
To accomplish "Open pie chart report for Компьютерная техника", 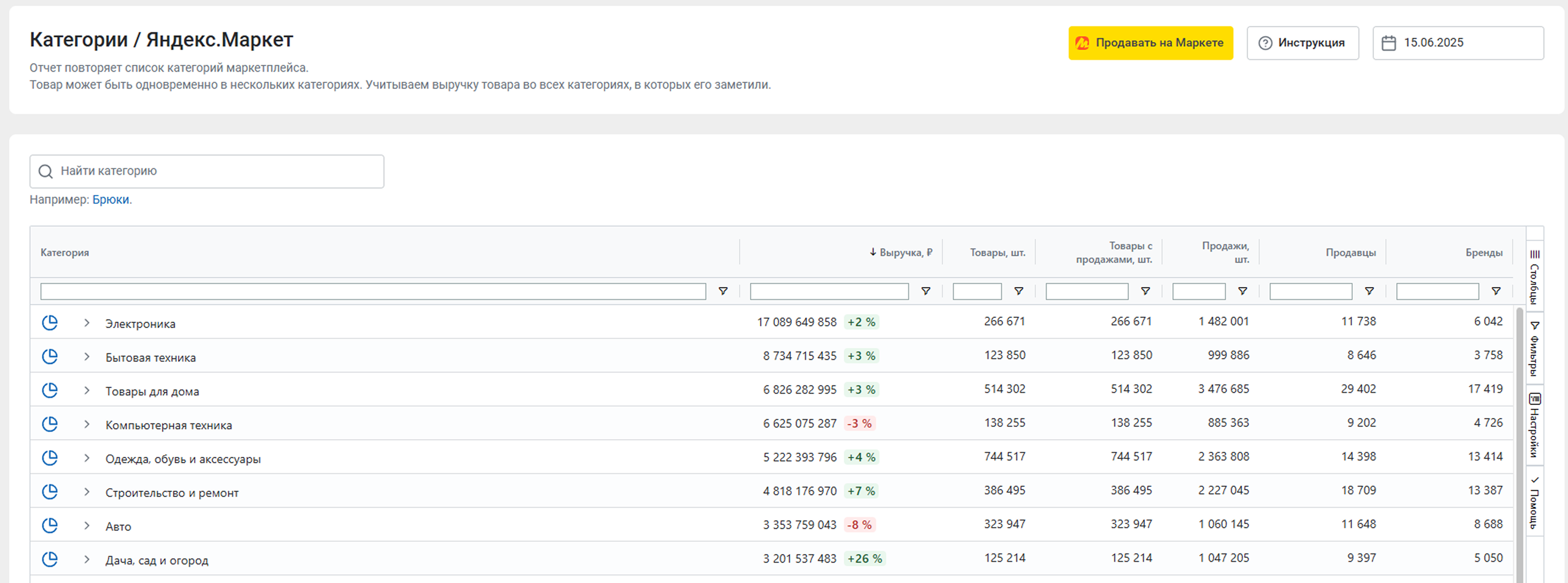I will 50,424.
